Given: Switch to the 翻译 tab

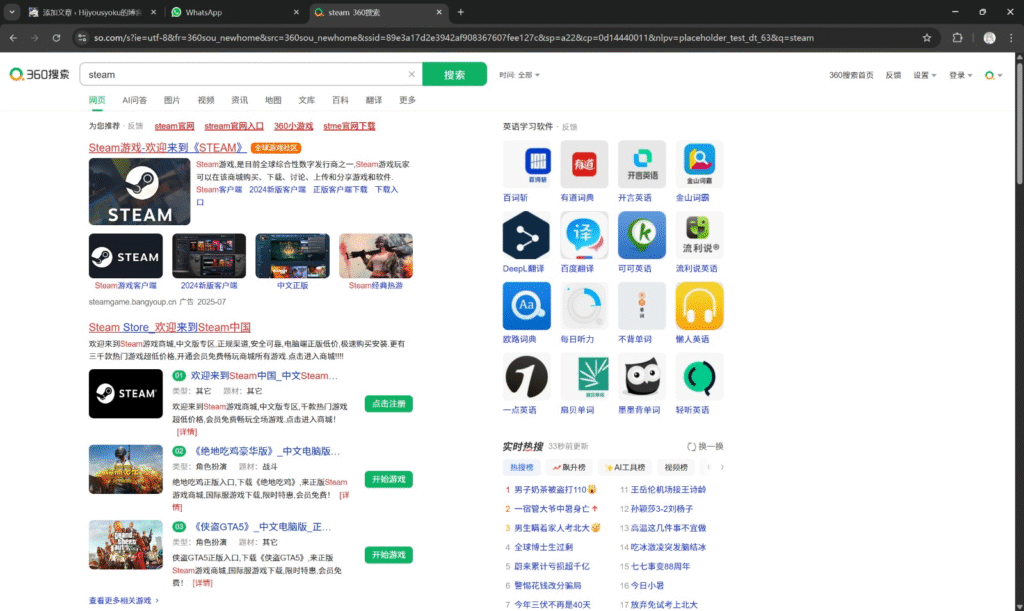Looking at the screenshot, I should point(374,100).
